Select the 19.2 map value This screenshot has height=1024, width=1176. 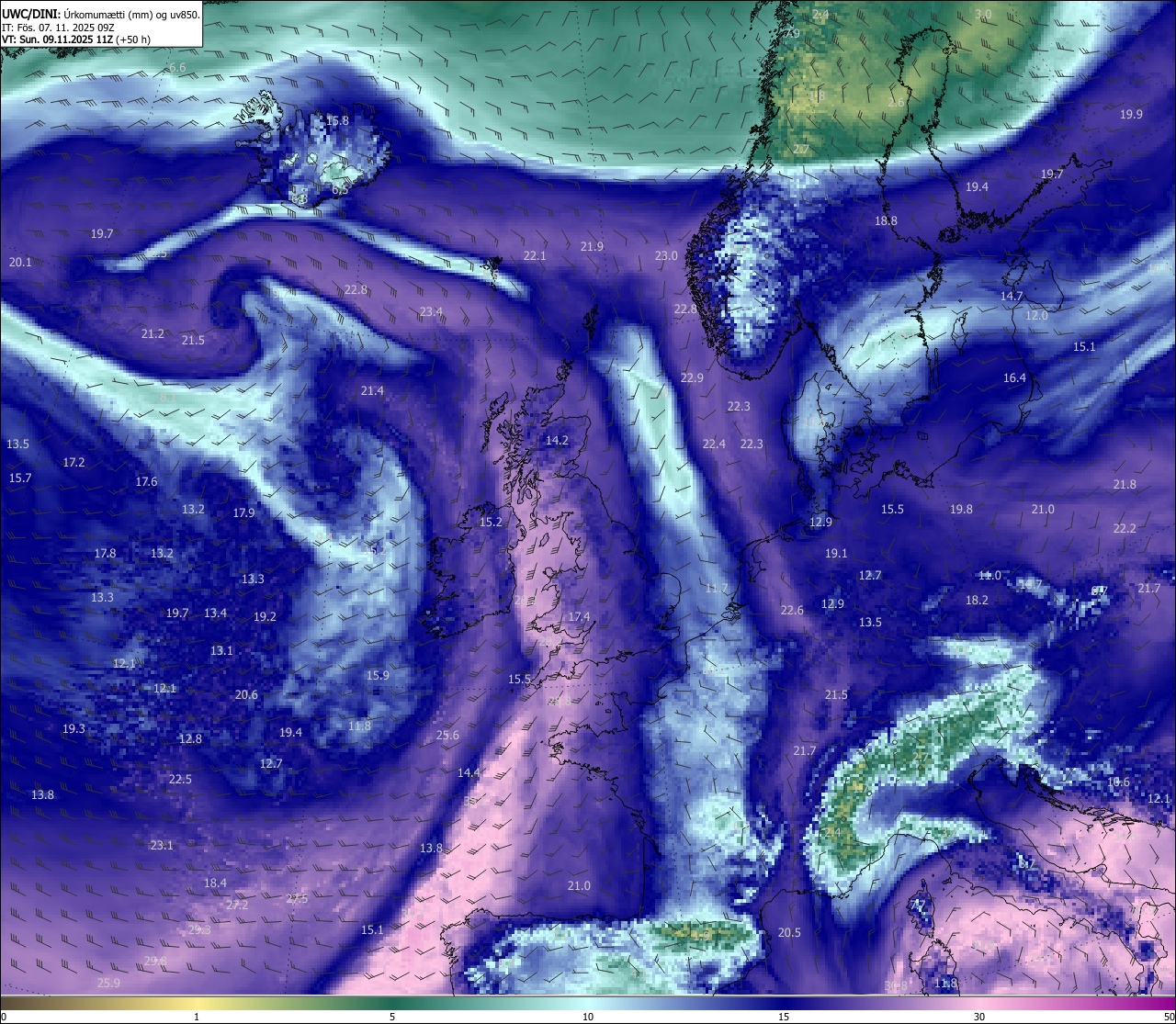click(265, 616)
